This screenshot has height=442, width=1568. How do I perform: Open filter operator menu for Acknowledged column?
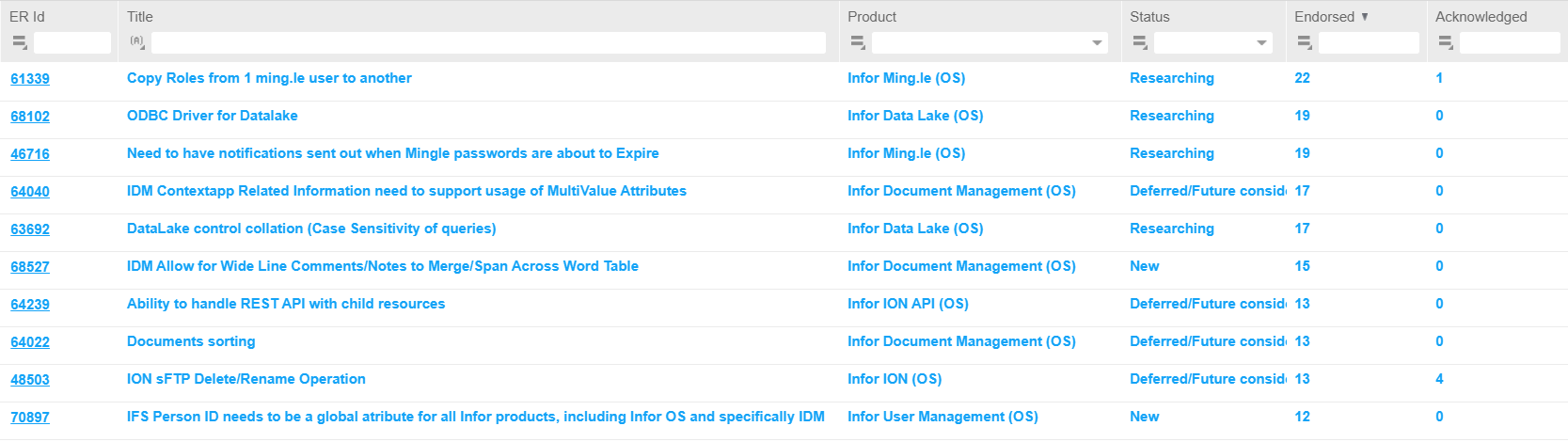pos(1446,42)
